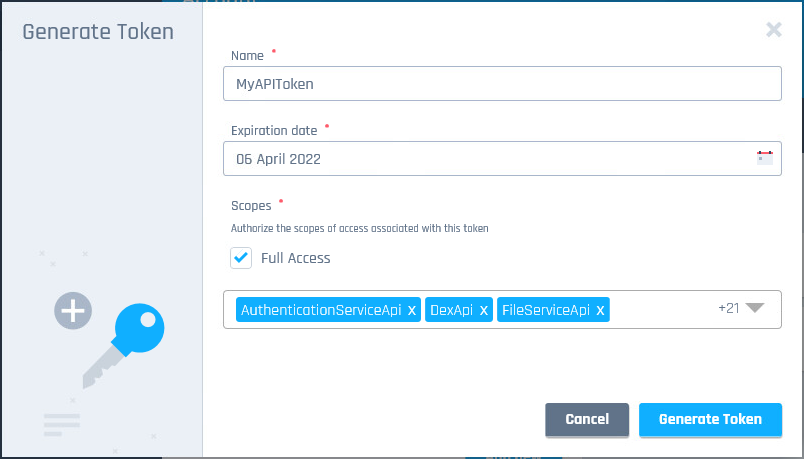Image resolution: width=804 pixels, height=459 pixels.
Task: Remove the AuthenticationServiceApi scope tag
Action: point(412,311)
